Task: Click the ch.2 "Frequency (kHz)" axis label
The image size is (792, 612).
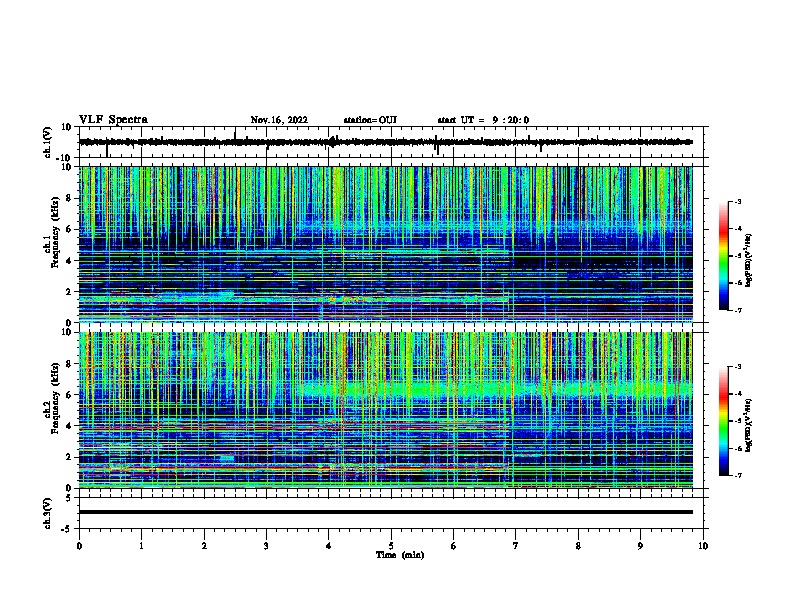Action: 56,398
